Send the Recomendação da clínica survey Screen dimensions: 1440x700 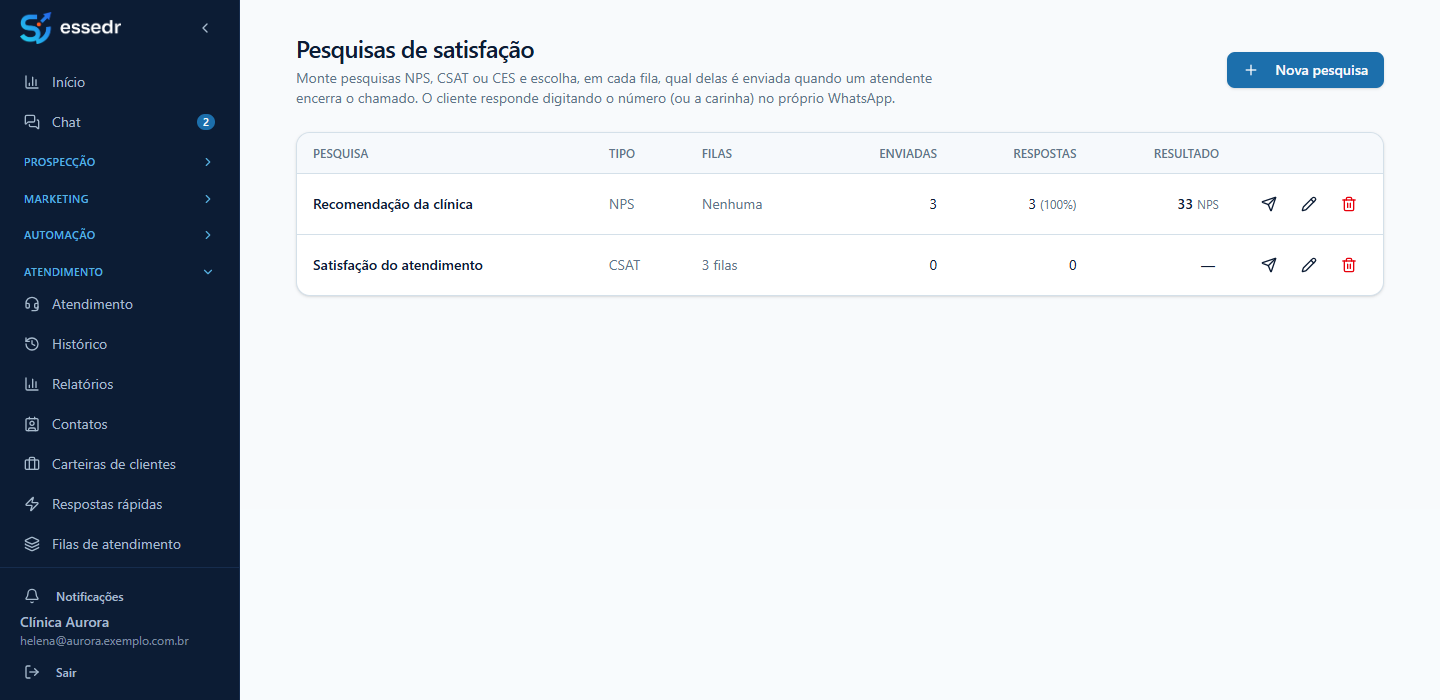1269,204
